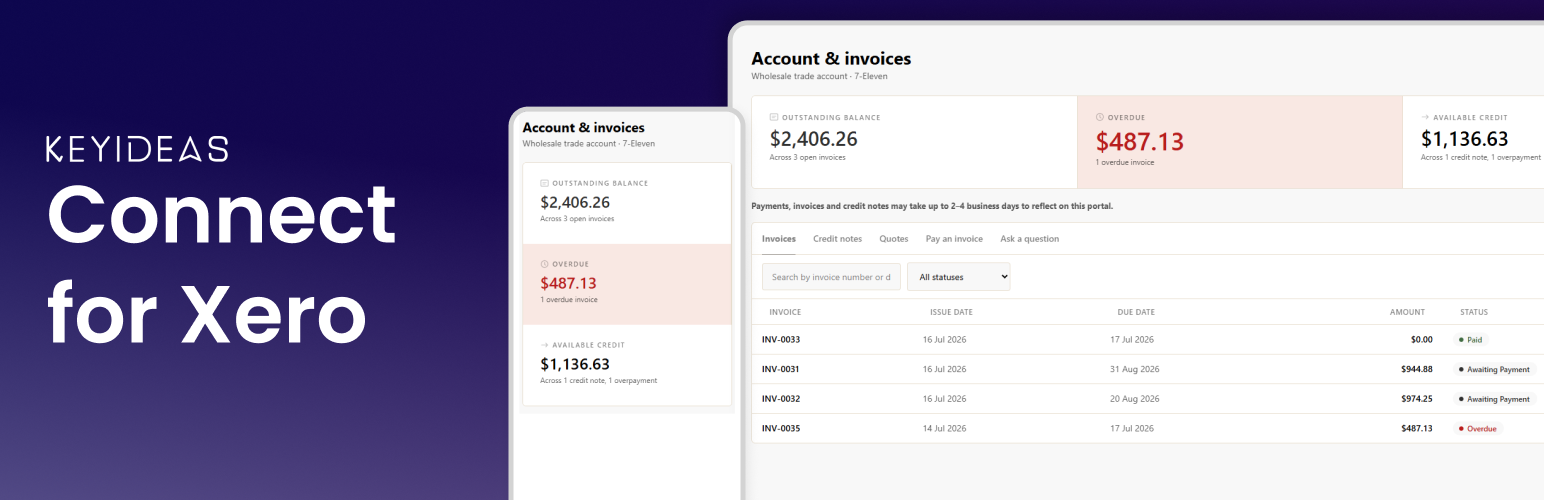Click the payments reflect notice text
This screenshot has width=1544, height=500.
(932, 206)
